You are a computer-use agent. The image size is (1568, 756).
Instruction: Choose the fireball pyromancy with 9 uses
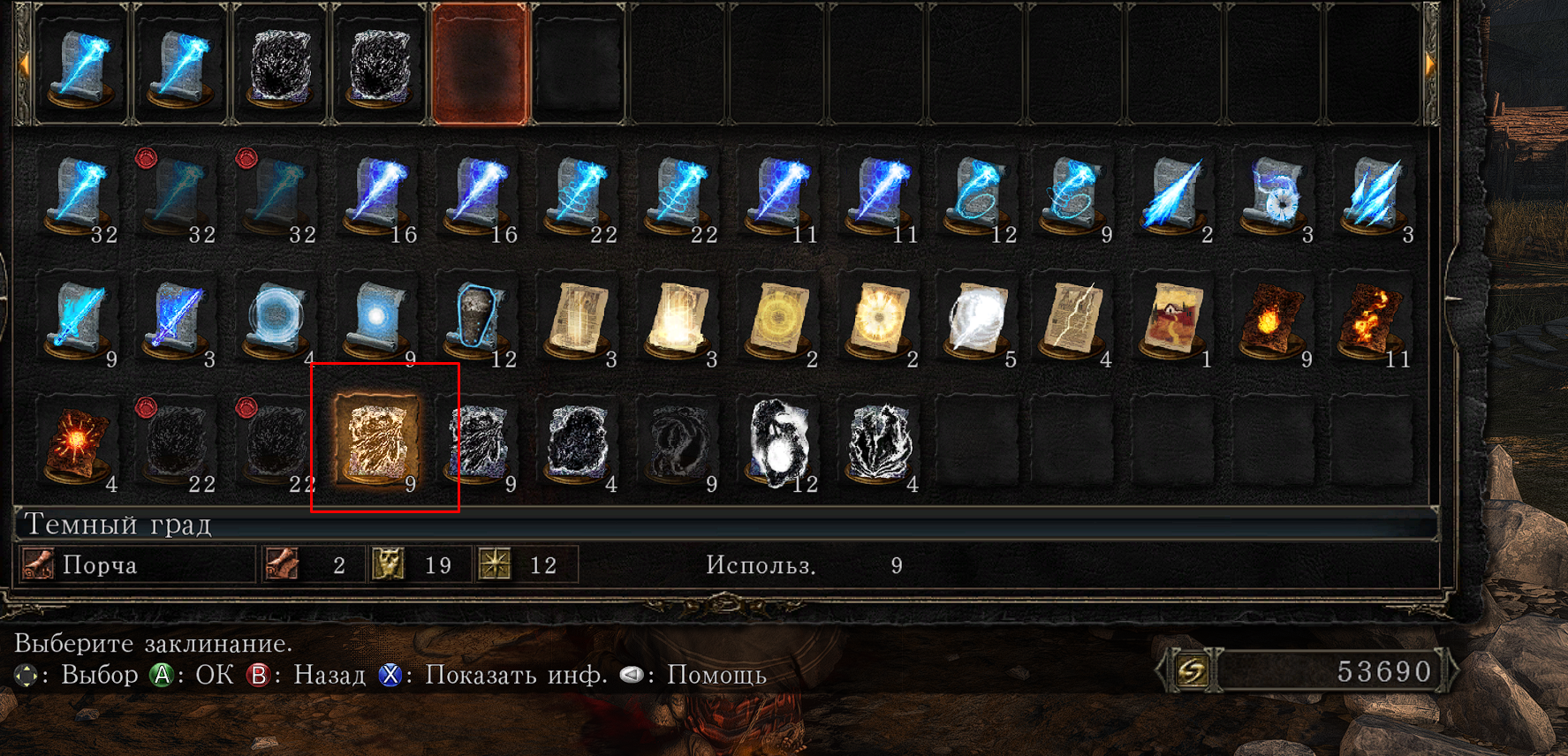pyautogui.click(x=1278, y=320)
